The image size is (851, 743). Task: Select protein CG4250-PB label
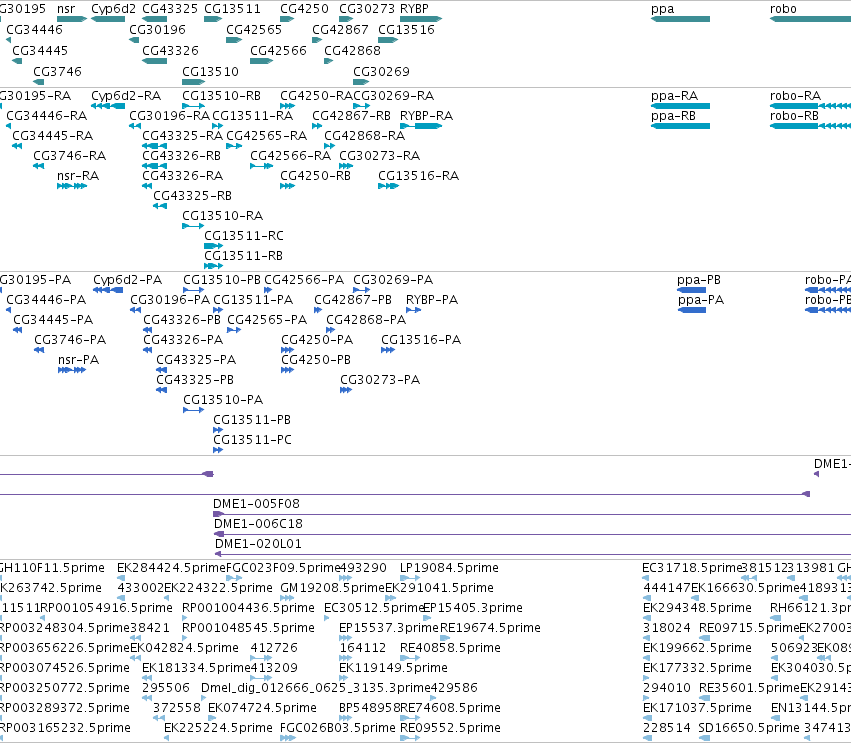tap(316, 360)
